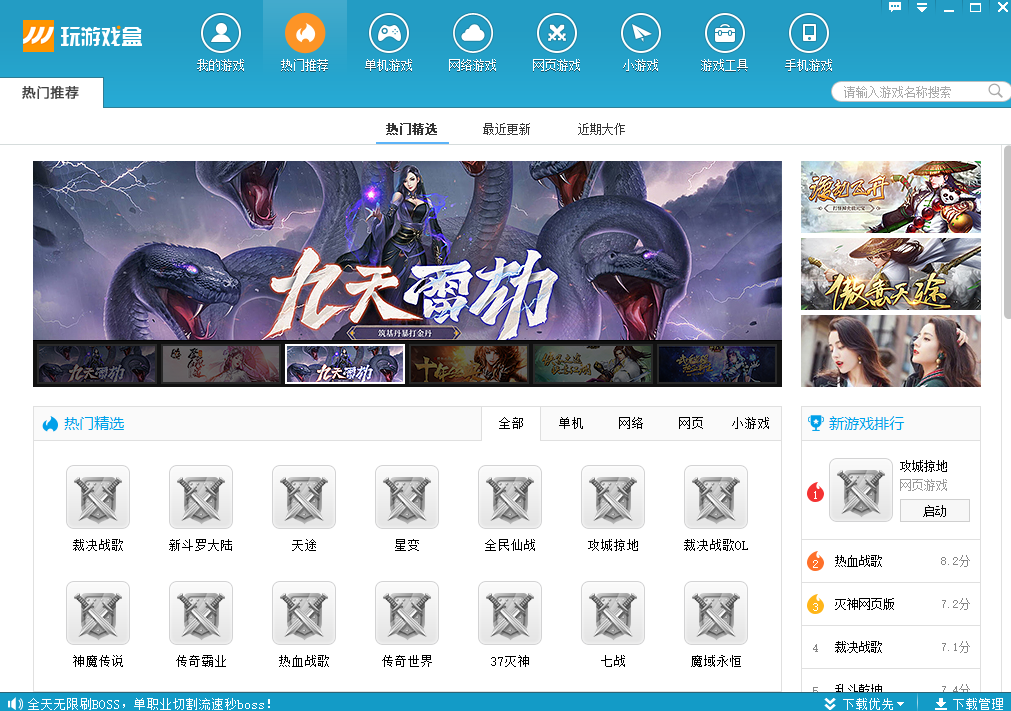Image resolution: width=1011 pixels, height=711 pixels.
Task: Type in the game name search field
Action: (910, 92)
